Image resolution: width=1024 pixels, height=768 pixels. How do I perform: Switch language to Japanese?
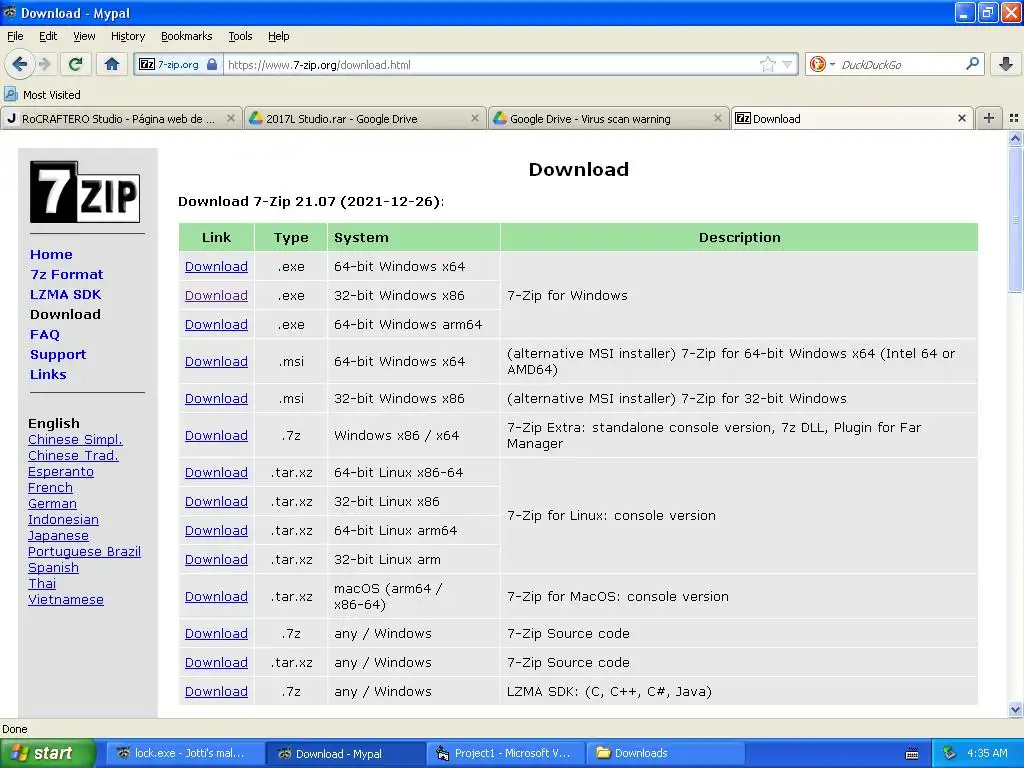click(58, 536)
